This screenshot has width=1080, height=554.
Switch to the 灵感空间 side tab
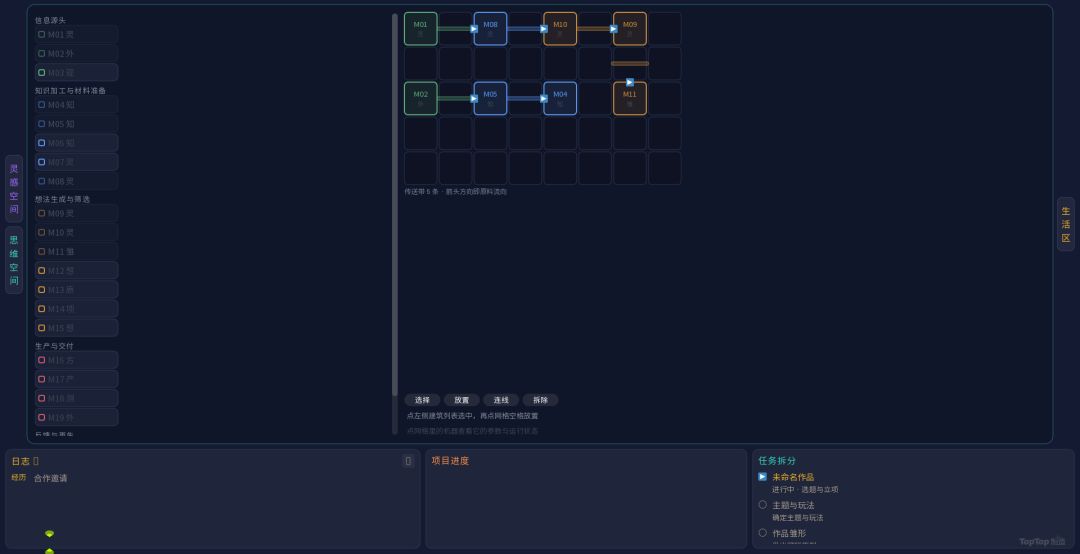pos(14,189)
